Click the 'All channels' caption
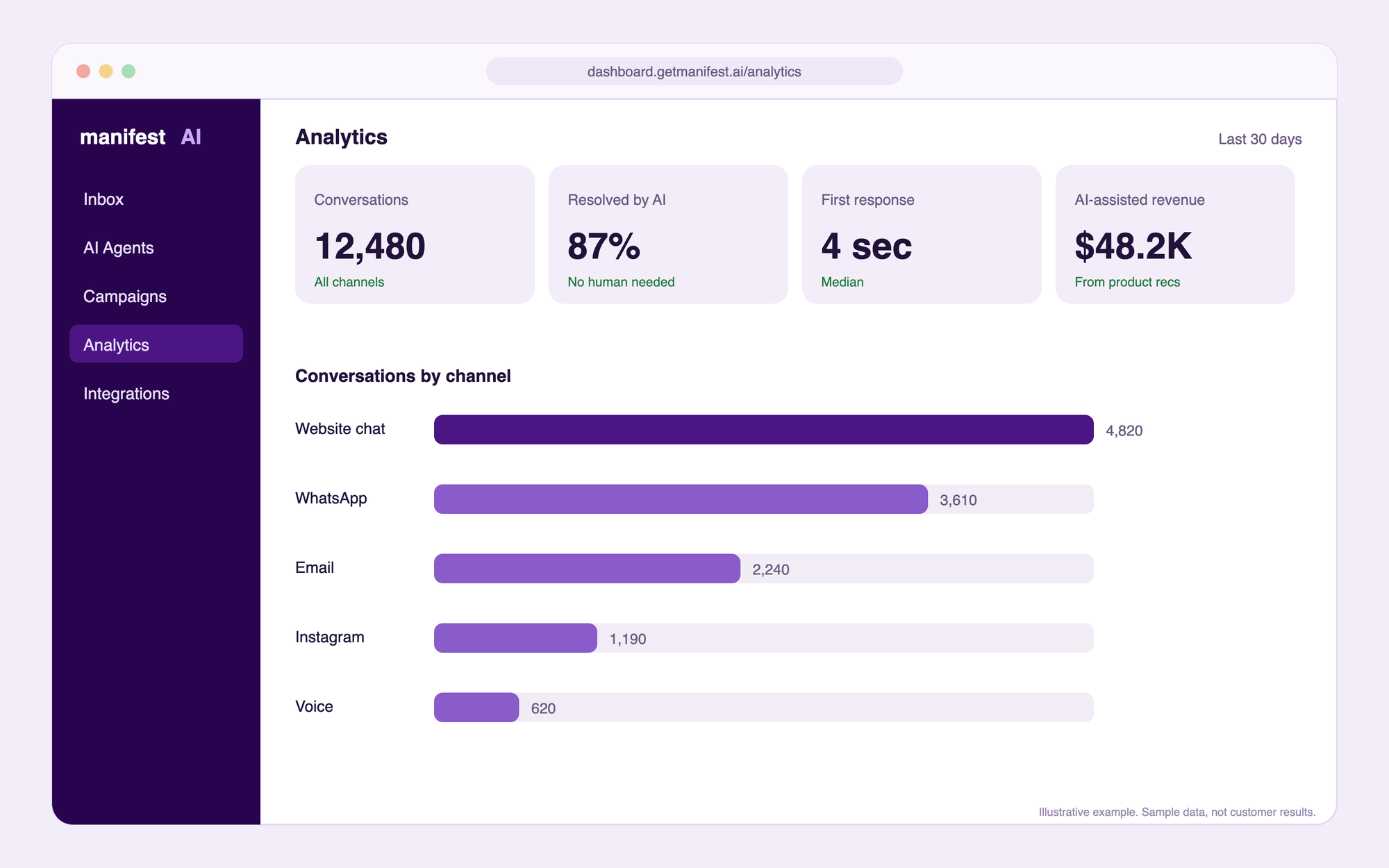 [x=349, y=282]
